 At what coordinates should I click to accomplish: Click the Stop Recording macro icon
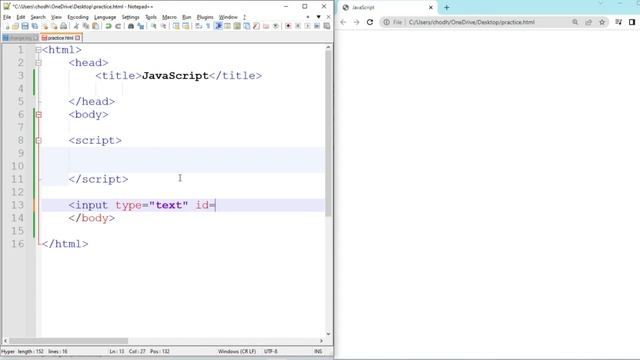pyautogui.click(x=298, y=26)
